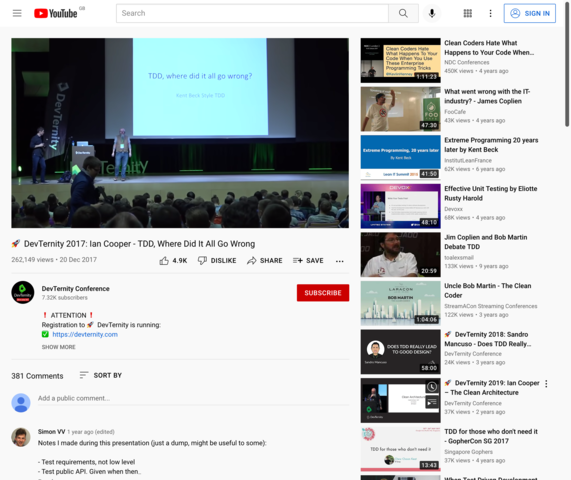Save video to a playlist
This screenshot has width=571, height=480.
tap(308, 261)
